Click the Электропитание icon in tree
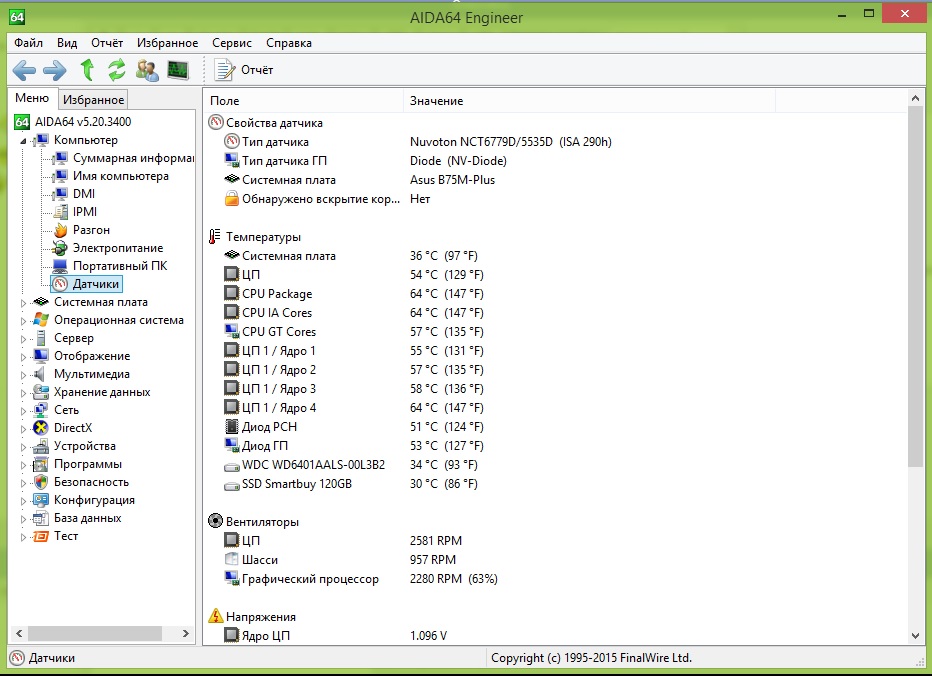The height and width of the screenshot is (676, 932). [x=60, y=248]
